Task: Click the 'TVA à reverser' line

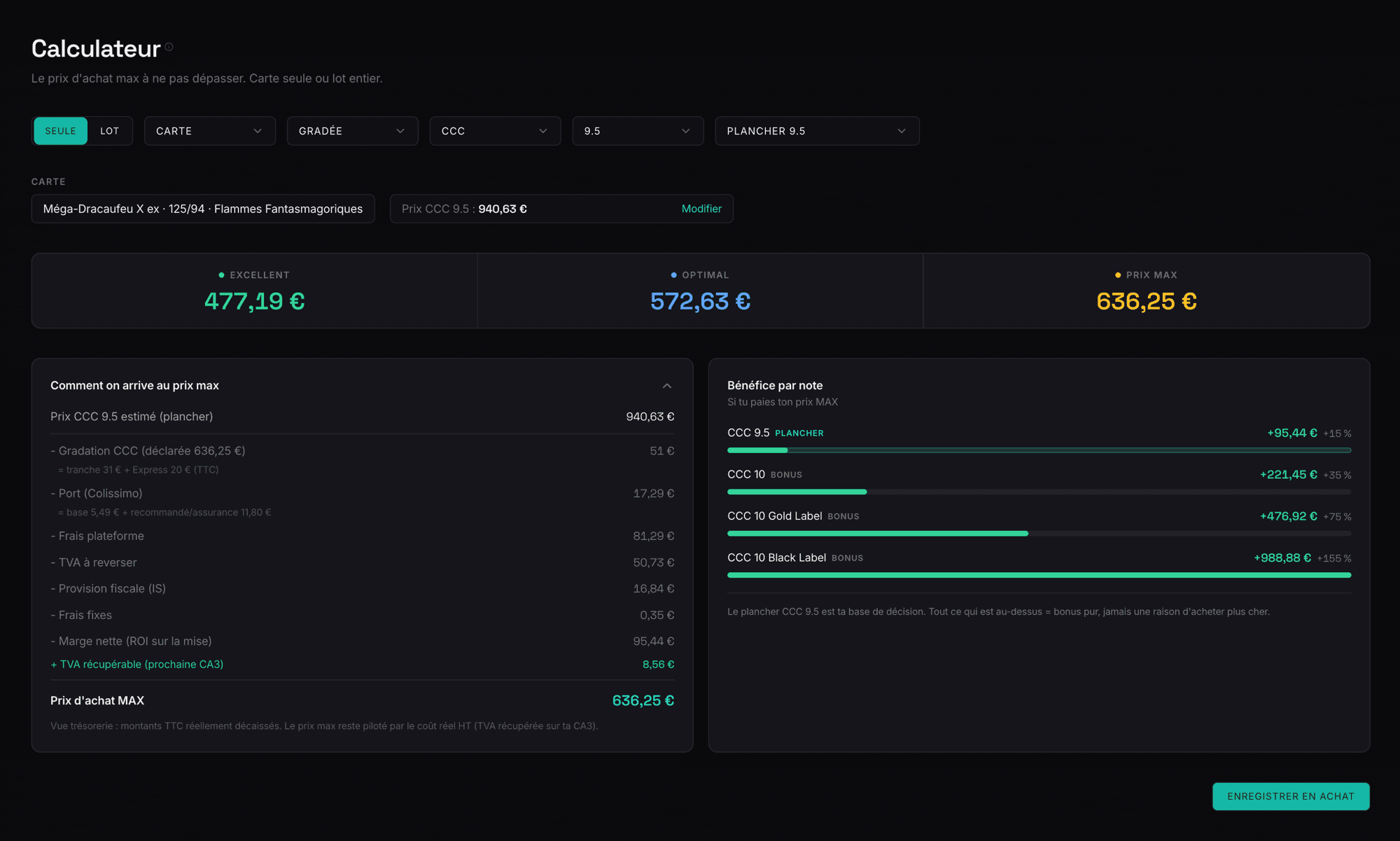Action: pyautogui.click(x=362, y=562)
